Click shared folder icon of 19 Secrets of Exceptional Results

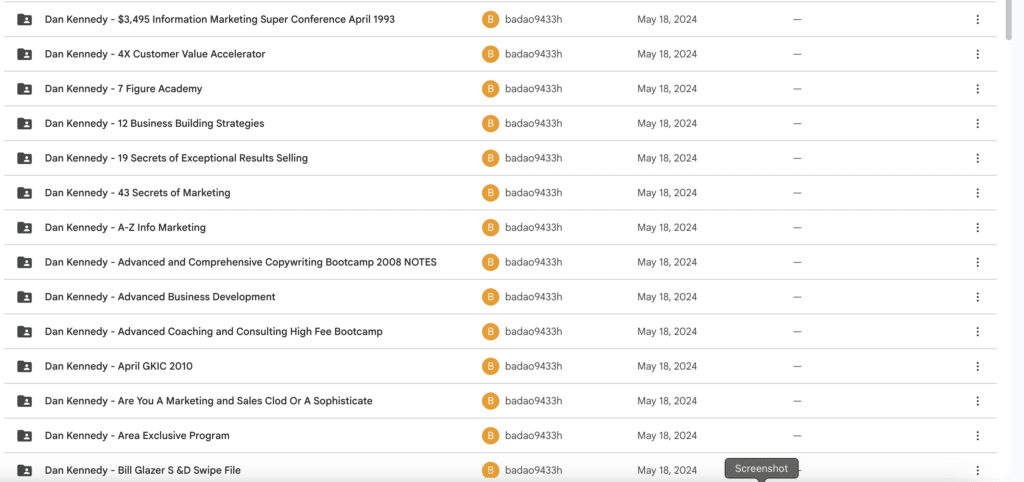tap(24, 158)
